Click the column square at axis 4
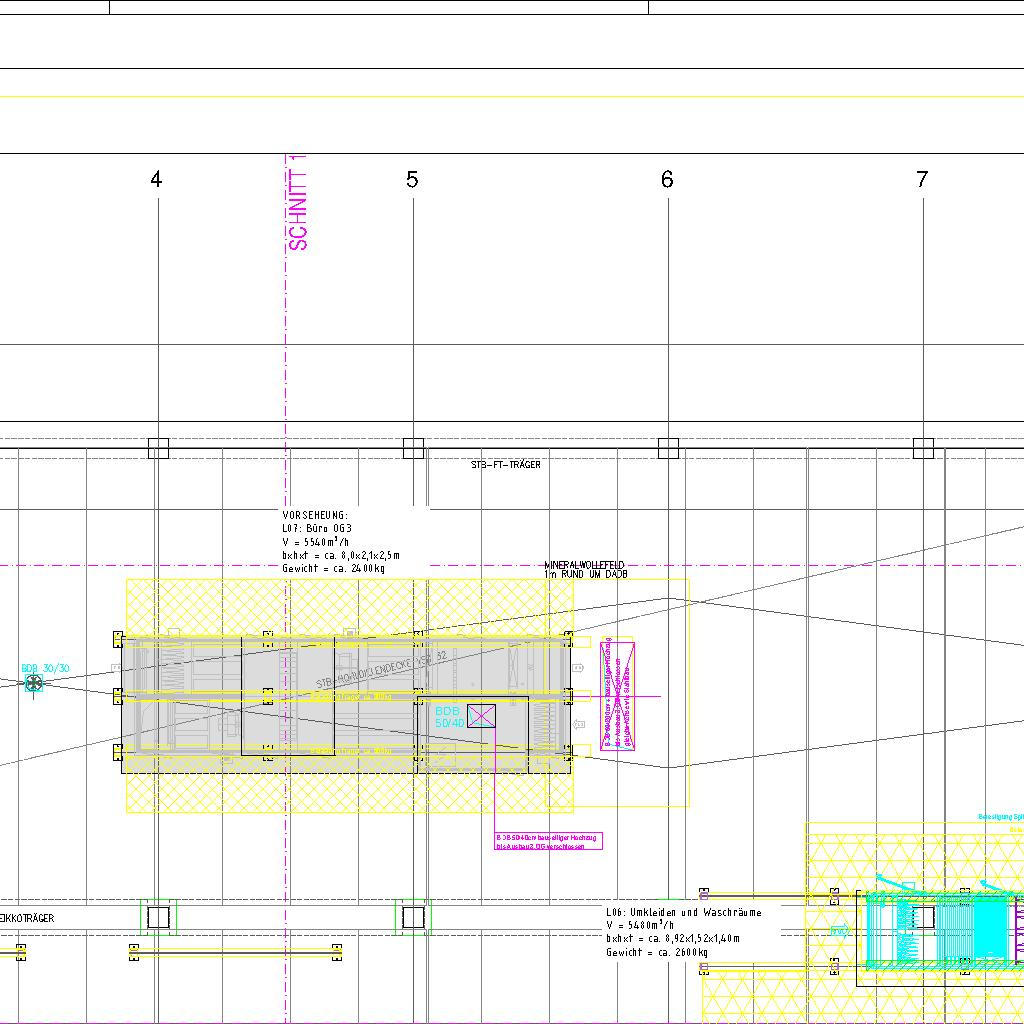1024x1024 pixels. 158,448
